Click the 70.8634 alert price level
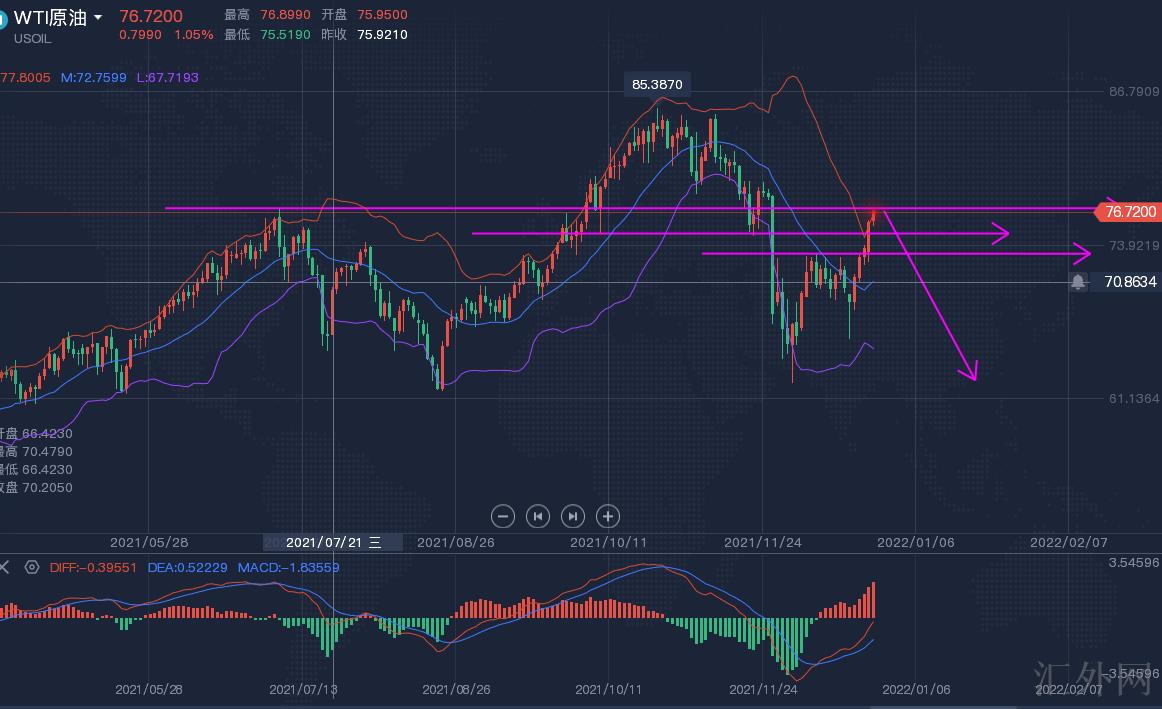Image resolution: width=1162 pixels, height=709 pixels. point(1130,282)
